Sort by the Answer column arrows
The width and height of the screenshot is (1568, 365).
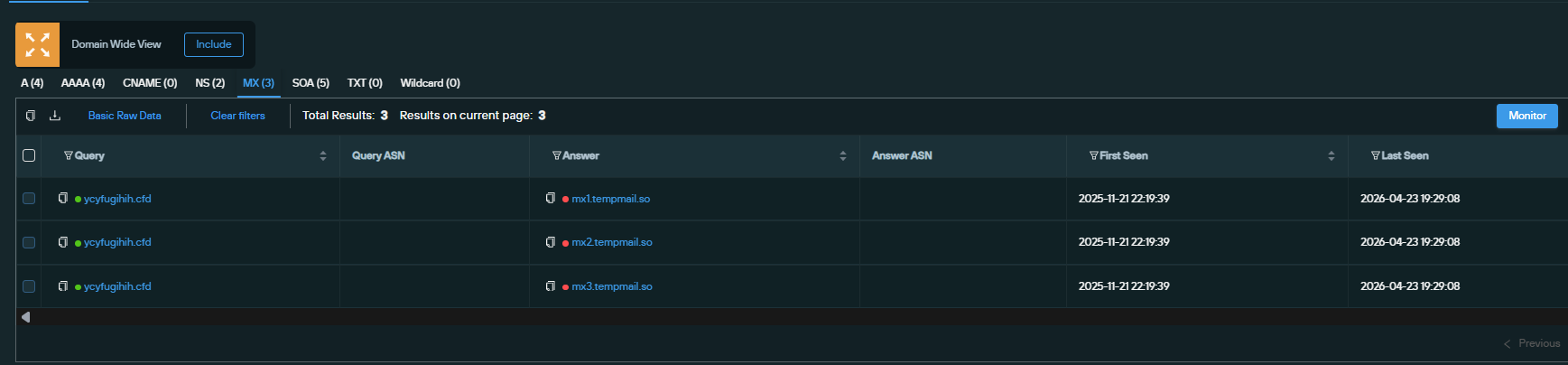click(843, 155)
